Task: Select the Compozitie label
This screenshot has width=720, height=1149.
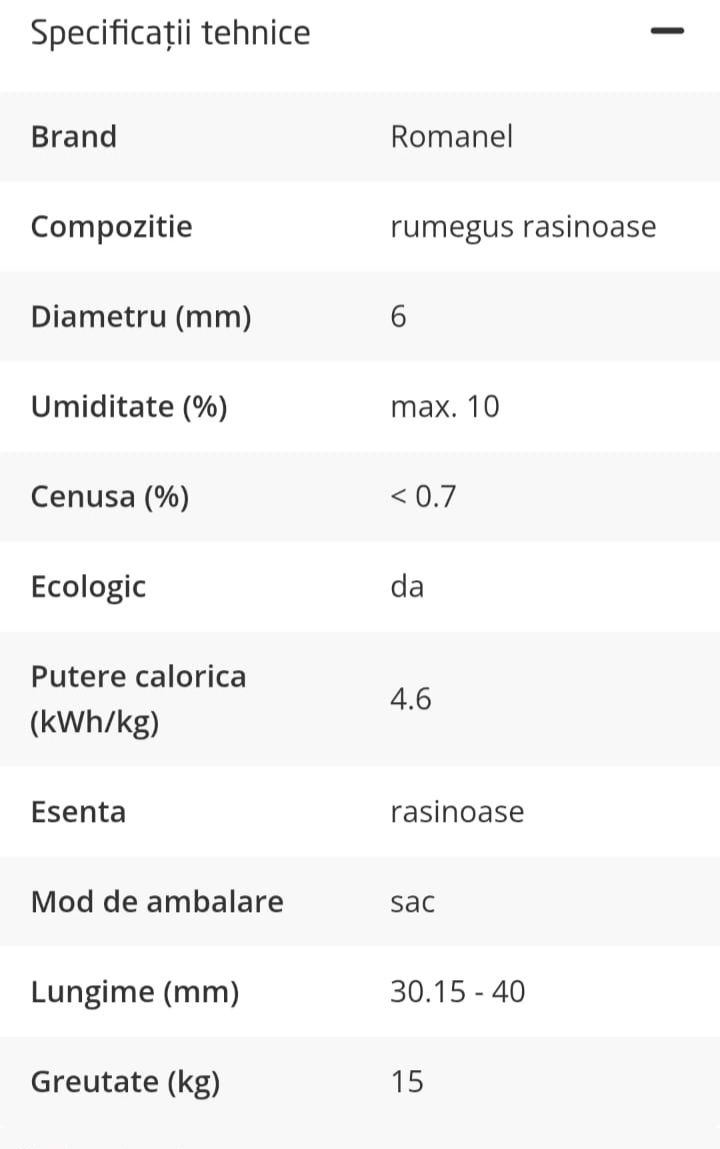Action: (x=111, y=228)
